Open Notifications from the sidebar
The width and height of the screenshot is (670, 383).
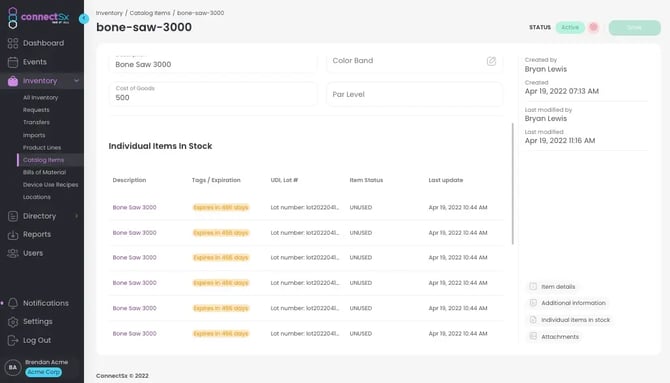46,303
